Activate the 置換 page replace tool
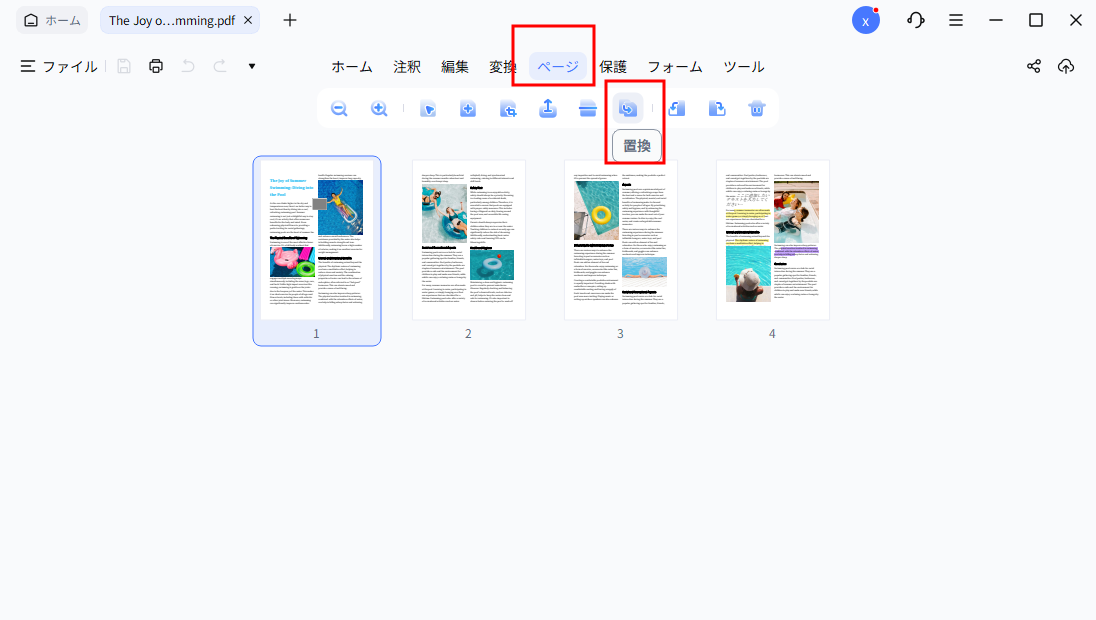 tap(627, 108)
